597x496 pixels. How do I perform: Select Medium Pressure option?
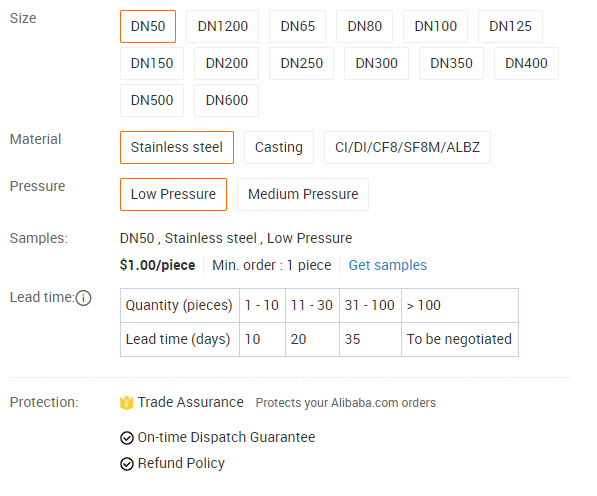tap(303, 194)
